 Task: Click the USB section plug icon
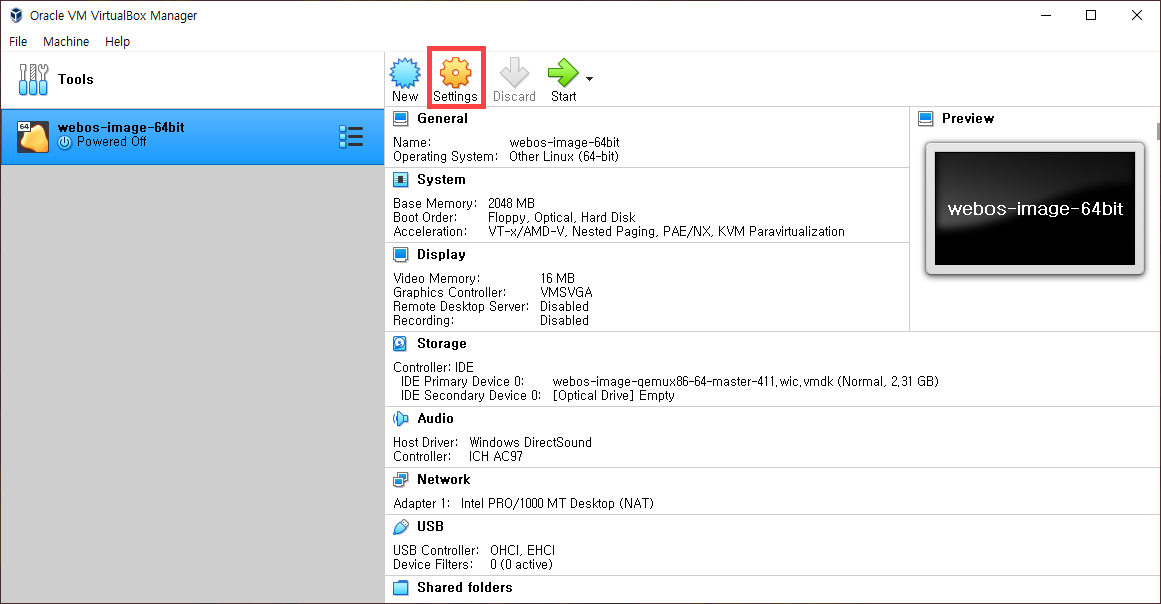401,527
